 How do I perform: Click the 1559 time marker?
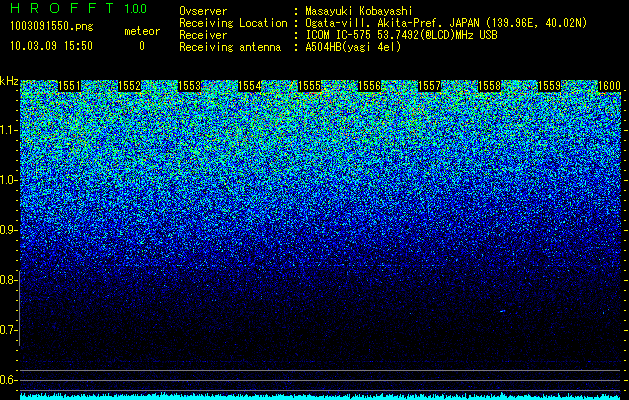pyautogui.click(x=550, y=86)
